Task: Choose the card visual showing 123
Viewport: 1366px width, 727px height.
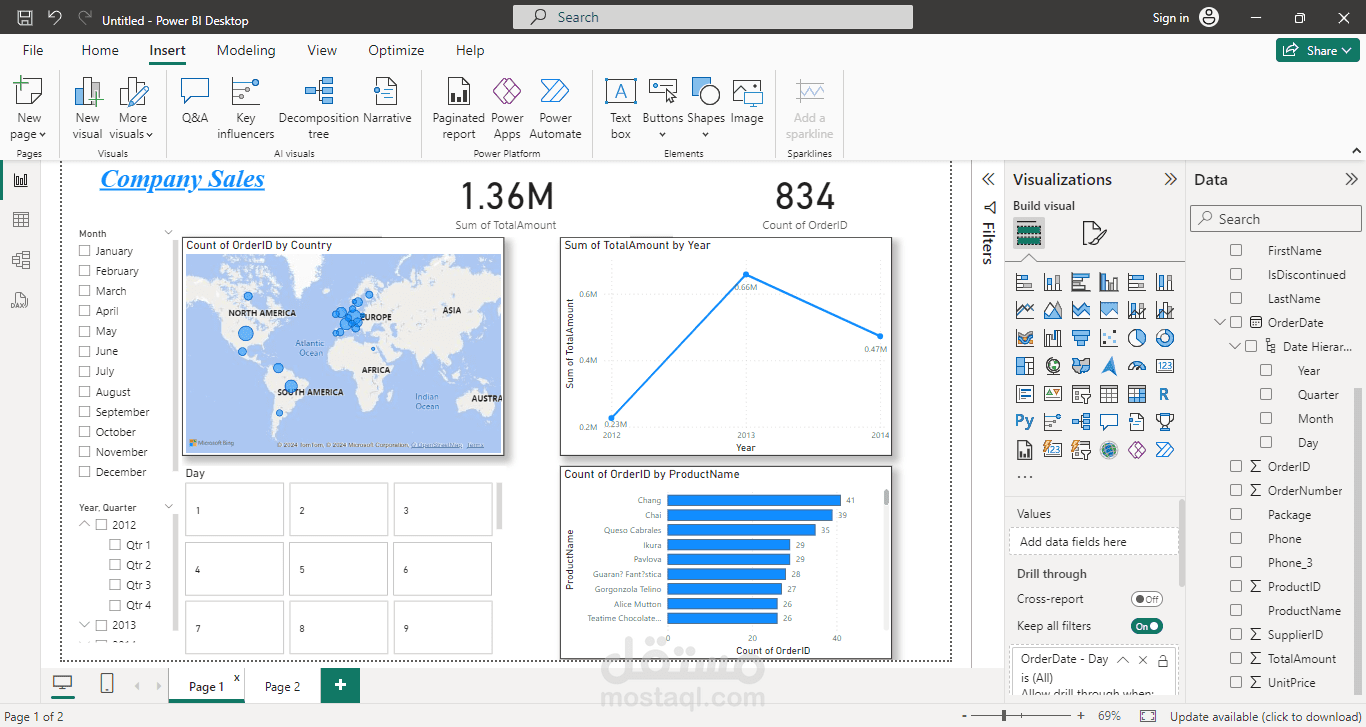Action: tap(1164, 366)
